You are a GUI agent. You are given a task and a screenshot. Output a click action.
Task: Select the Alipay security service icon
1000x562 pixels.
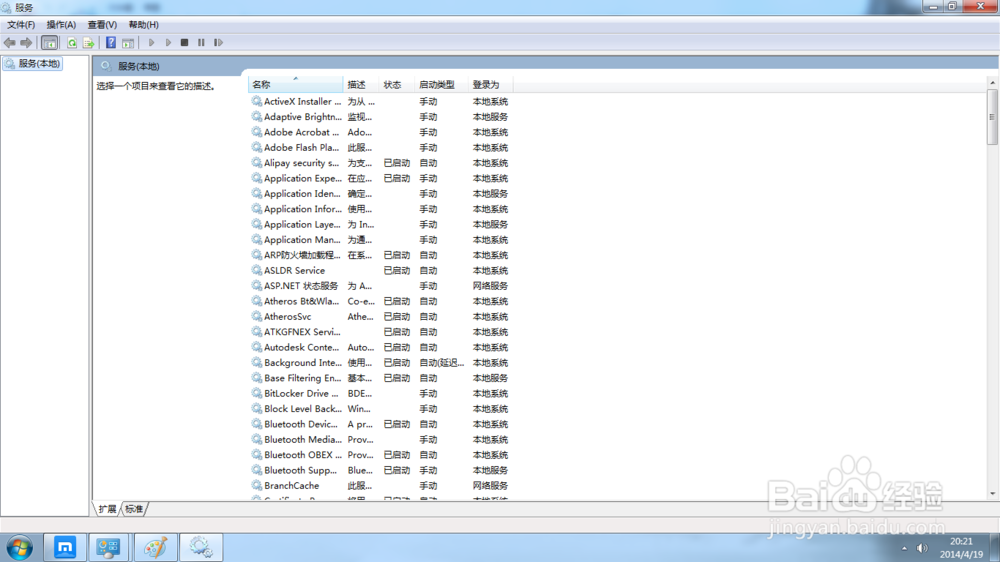click(x=256, y=163)
